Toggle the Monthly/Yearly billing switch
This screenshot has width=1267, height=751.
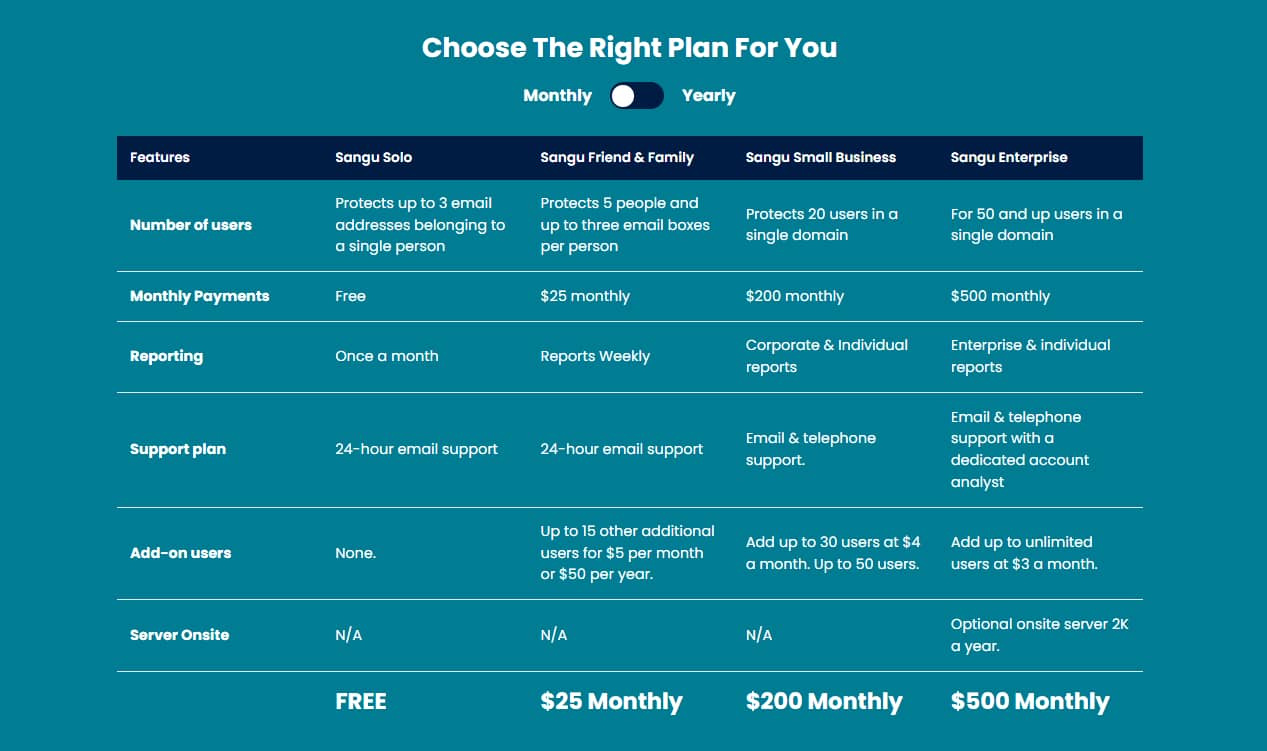tap(637, 96)
